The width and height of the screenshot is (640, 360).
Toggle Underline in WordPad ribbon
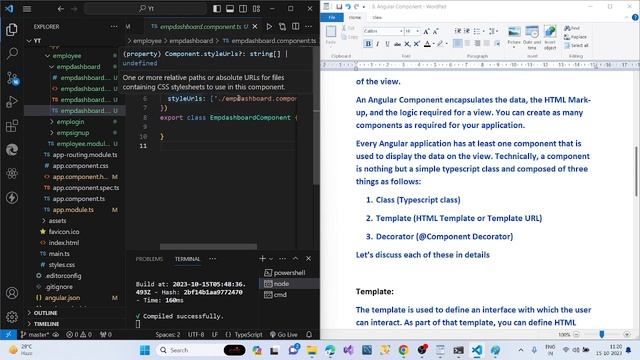click(387, 44)
